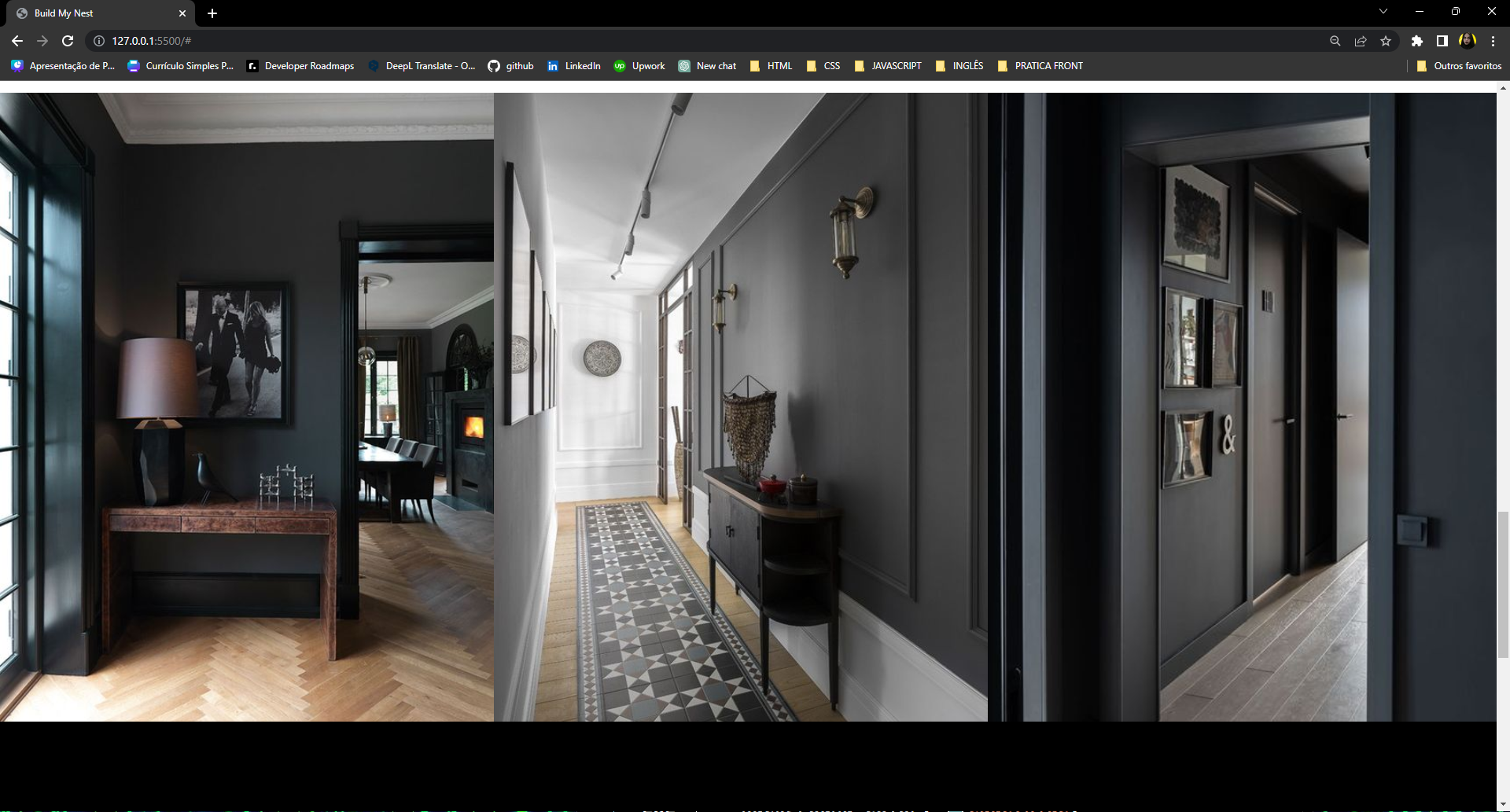Screen dimensions: 1510x812
Task: Expand the JAVASCRIPT bookmarks folder
Action: 888,66
